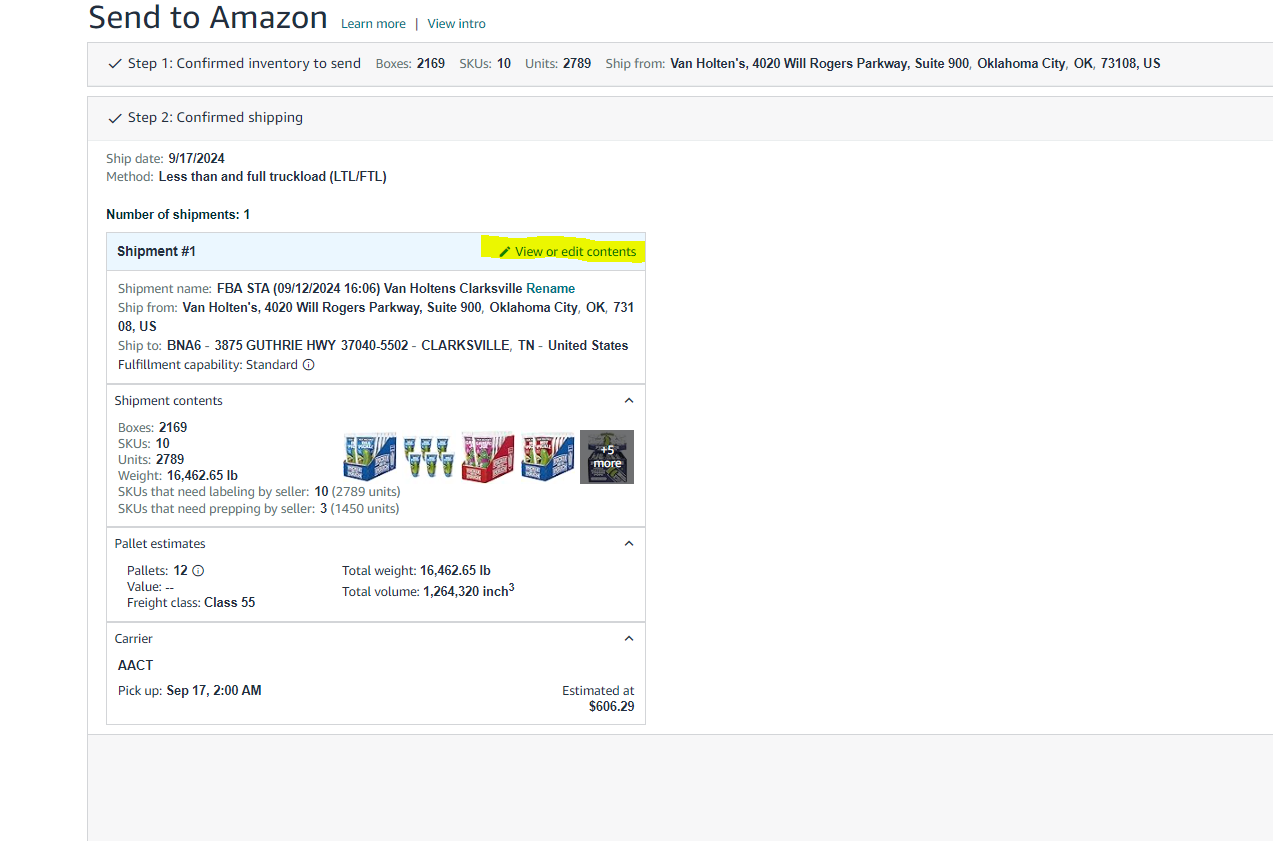
Task: Open the Learn more link
Action: (373, 24)
